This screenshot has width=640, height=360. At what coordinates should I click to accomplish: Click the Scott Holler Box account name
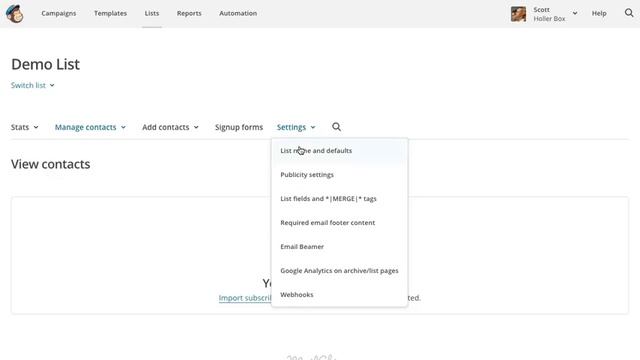[x=549, y=14]
